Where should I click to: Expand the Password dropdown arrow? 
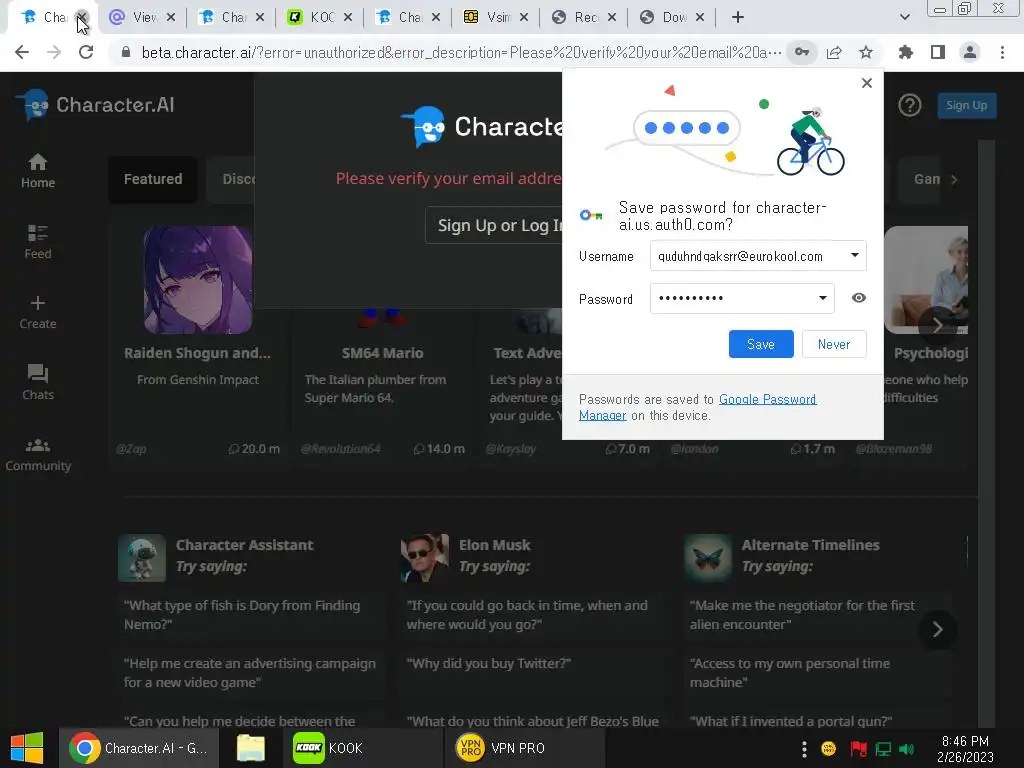(823, 298)
